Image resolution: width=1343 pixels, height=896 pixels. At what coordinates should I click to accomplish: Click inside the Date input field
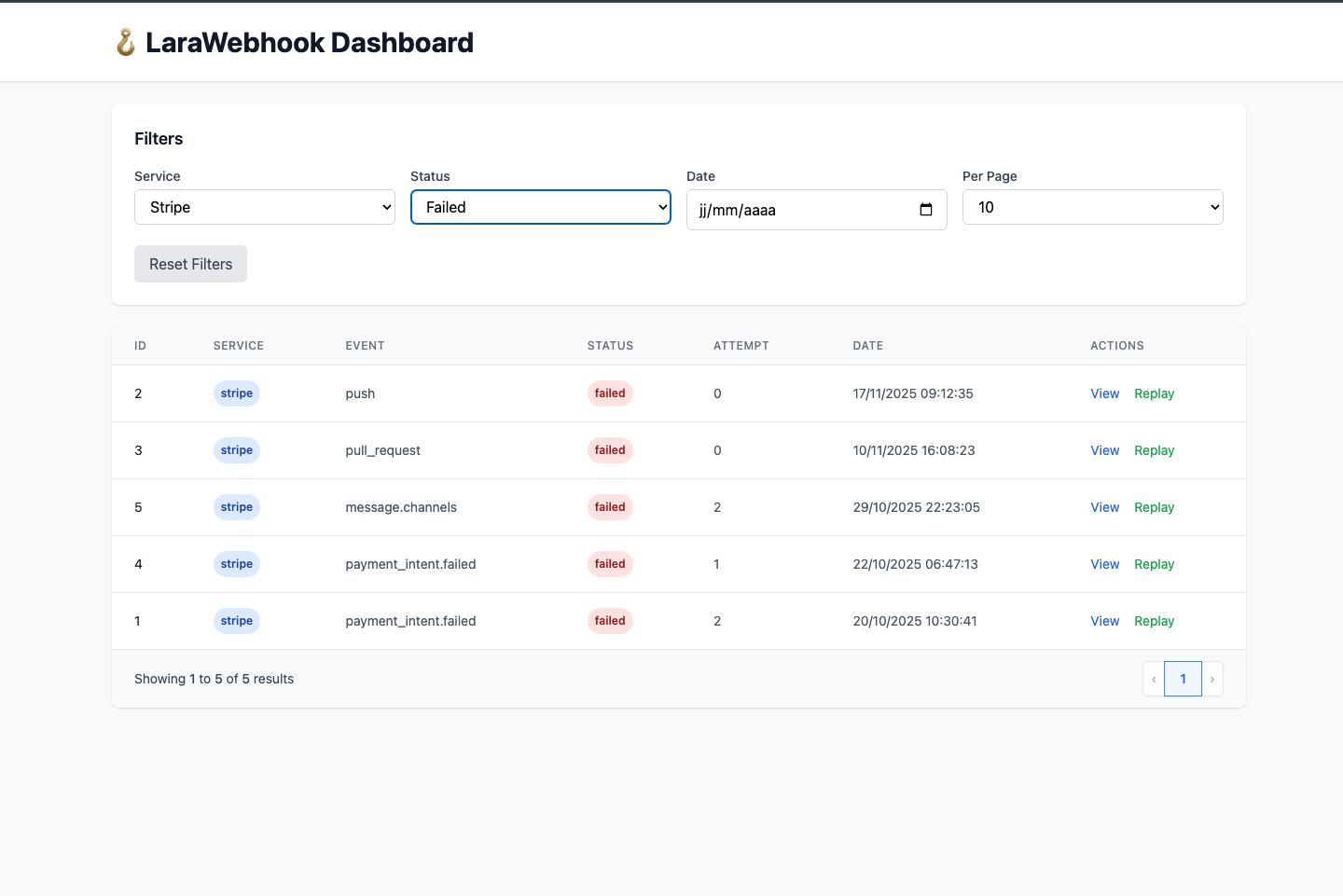click(x=802, y=209)
